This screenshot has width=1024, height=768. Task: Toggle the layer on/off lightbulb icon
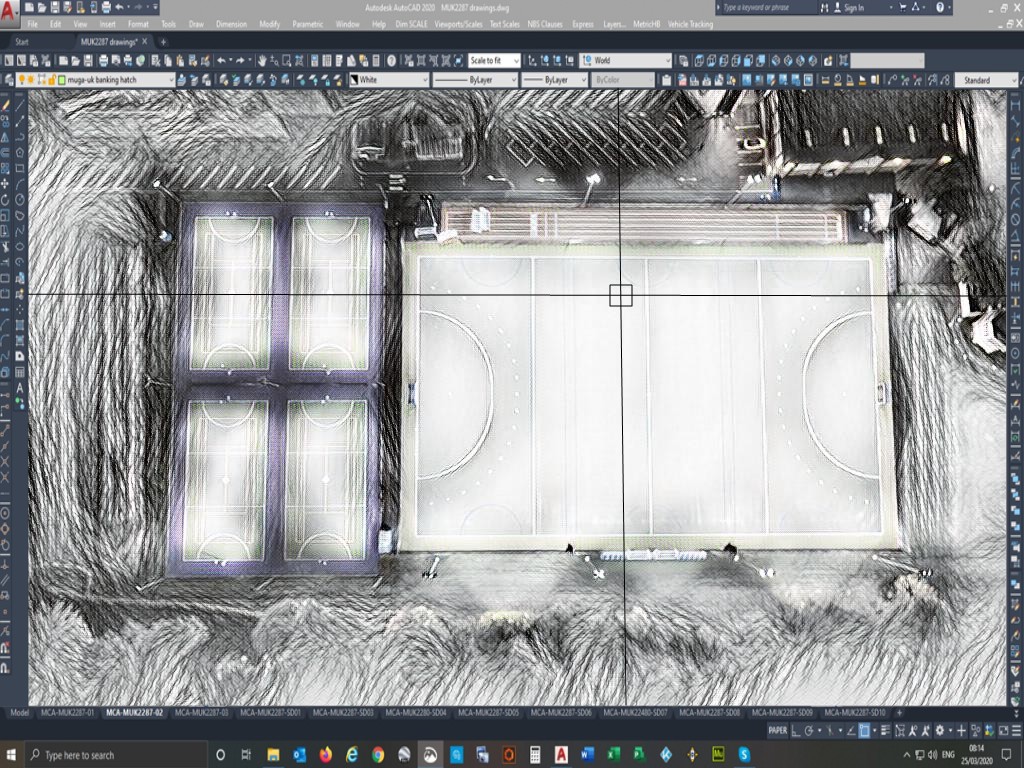pyautogui.click(x=22, y=79)
